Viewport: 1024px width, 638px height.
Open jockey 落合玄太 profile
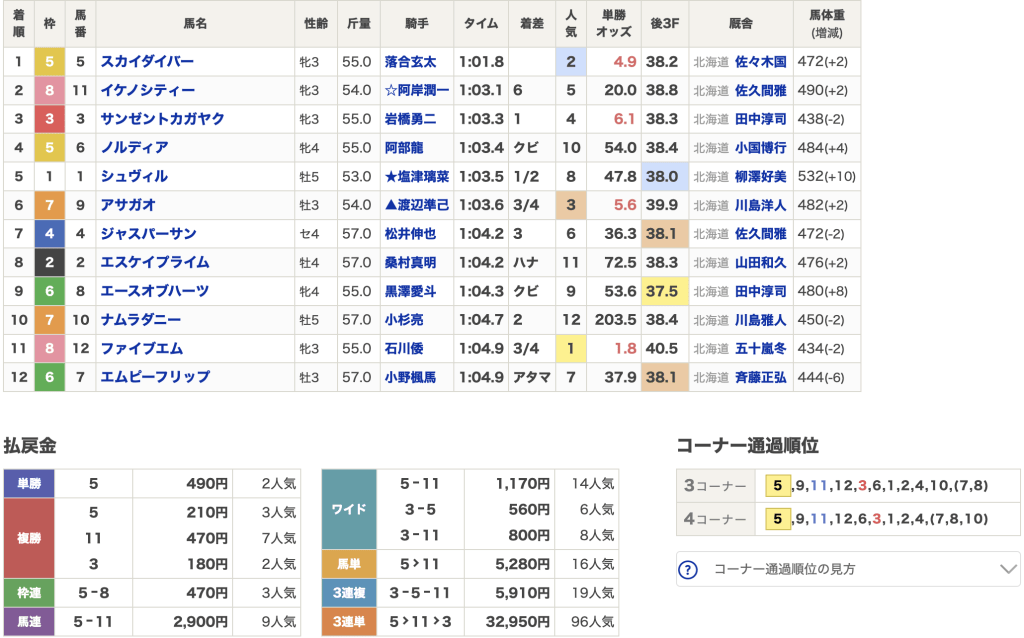click(x=410, y=61)
